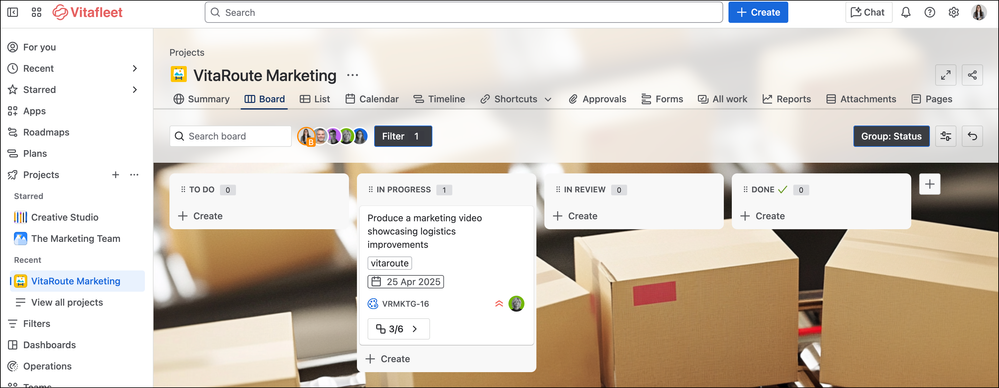Image resolution: width=999 pixels, height=388 pixels.
Task: Switch to the All work tab
Action: click(x=722, y=99)
